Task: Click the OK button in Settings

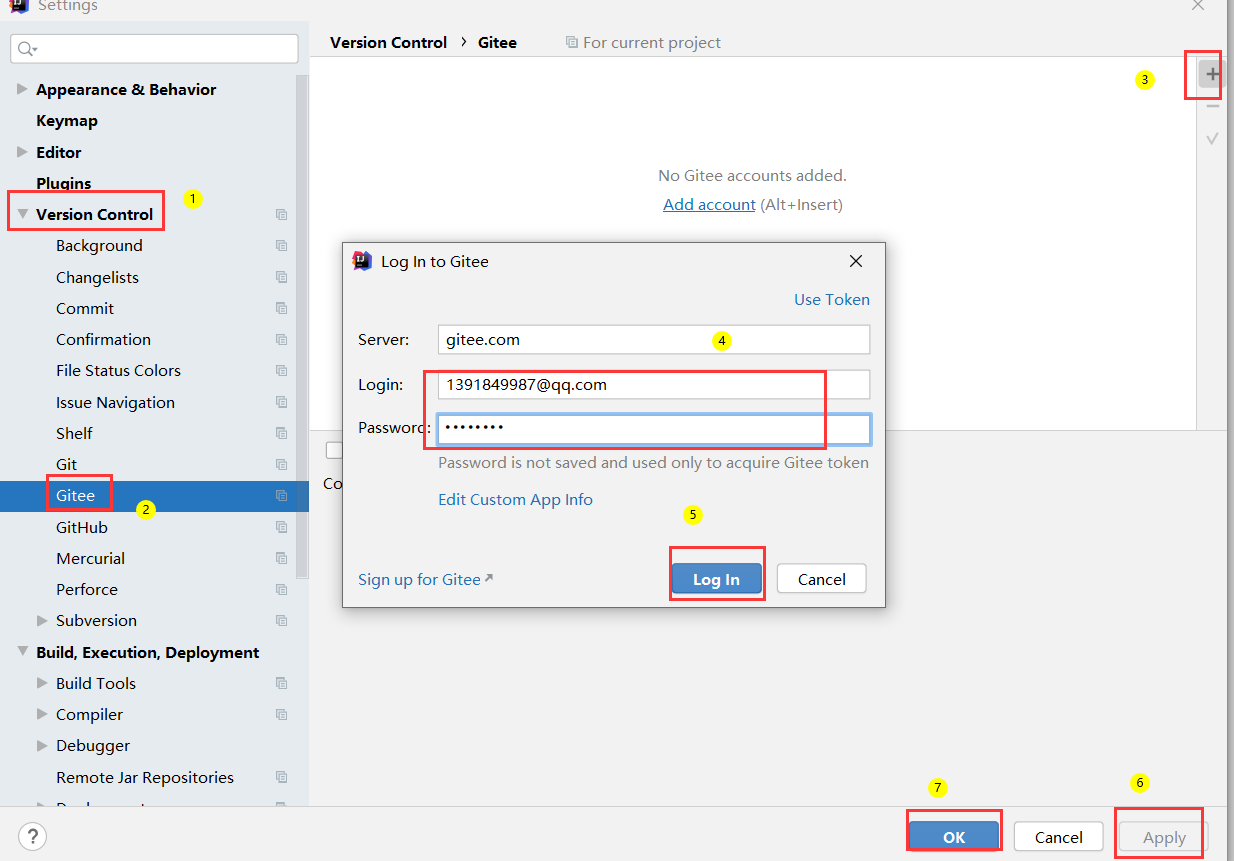Action: click(x=954, y=837)
